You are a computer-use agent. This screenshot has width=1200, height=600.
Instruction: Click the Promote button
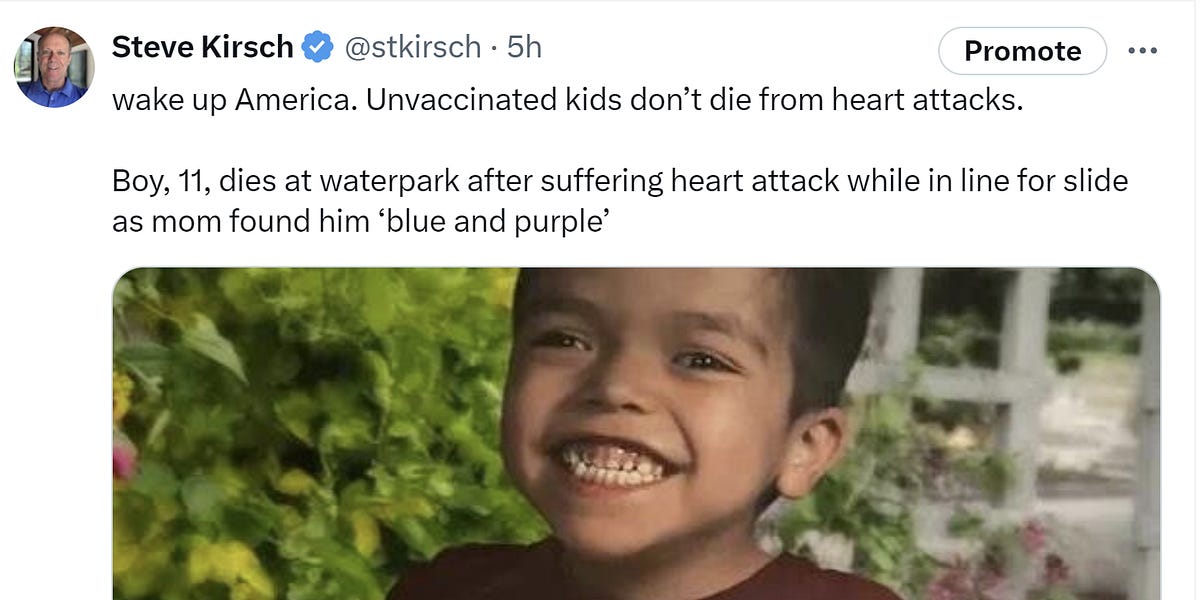point(1022,51)
